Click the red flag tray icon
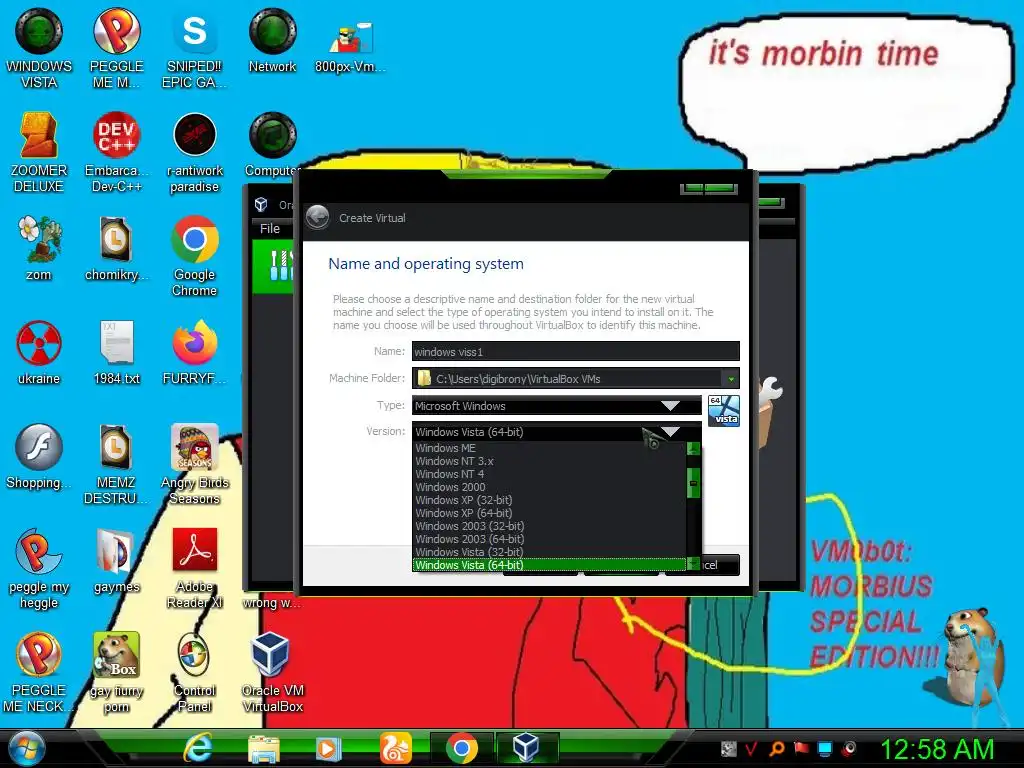Image resolution: width=1024 pixels, height=768 pixels. [801, 748]
